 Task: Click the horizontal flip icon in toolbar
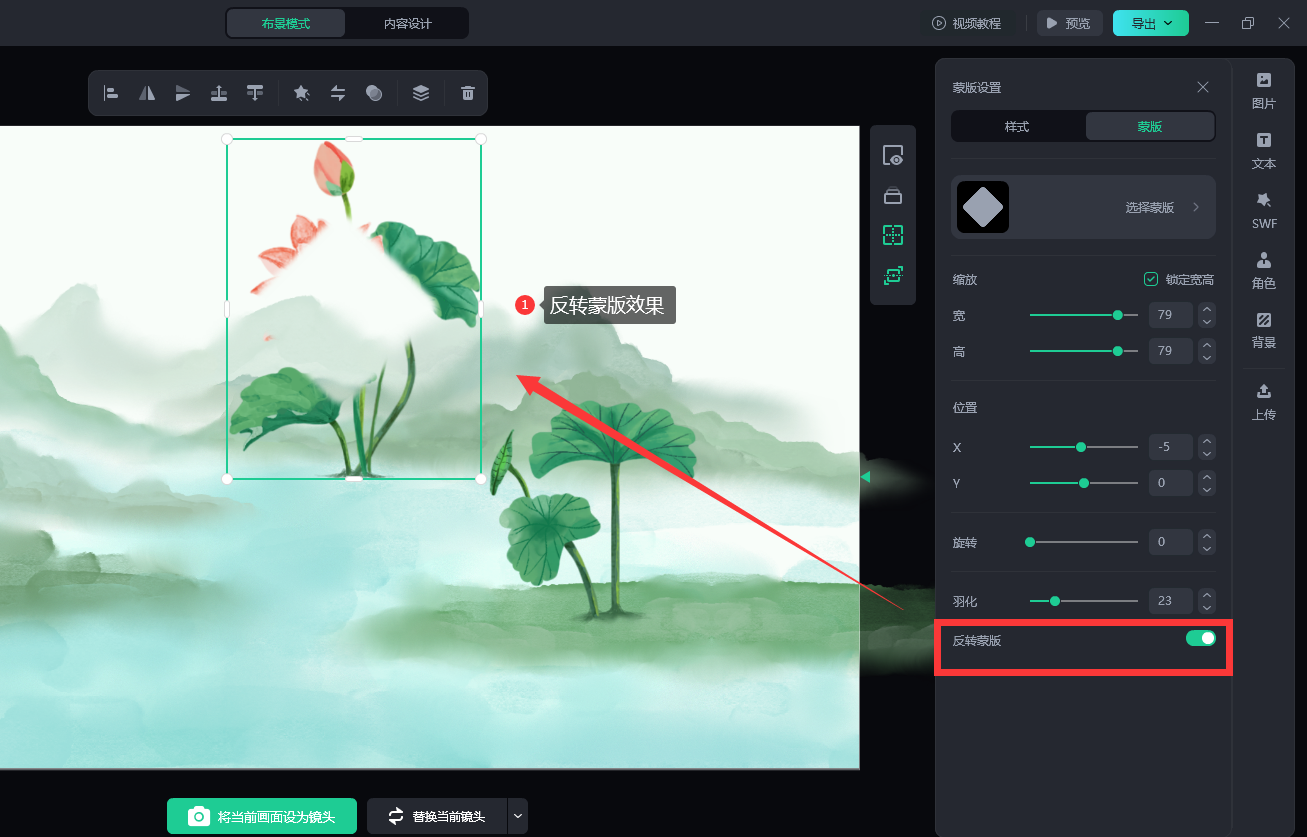click(x=147, y=93)
